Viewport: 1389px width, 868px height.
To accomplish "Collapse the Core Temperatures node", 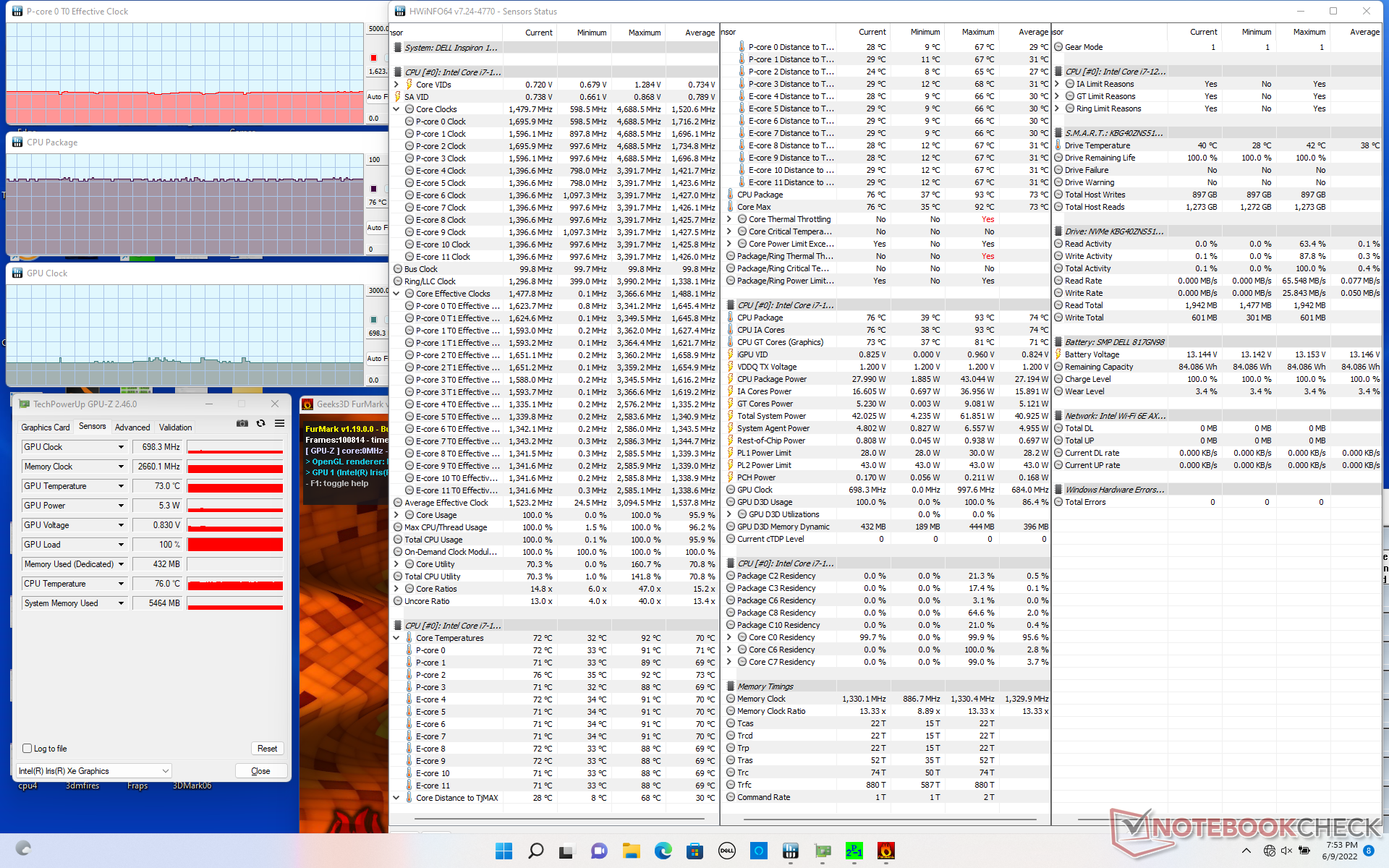I will click(396, 638).
